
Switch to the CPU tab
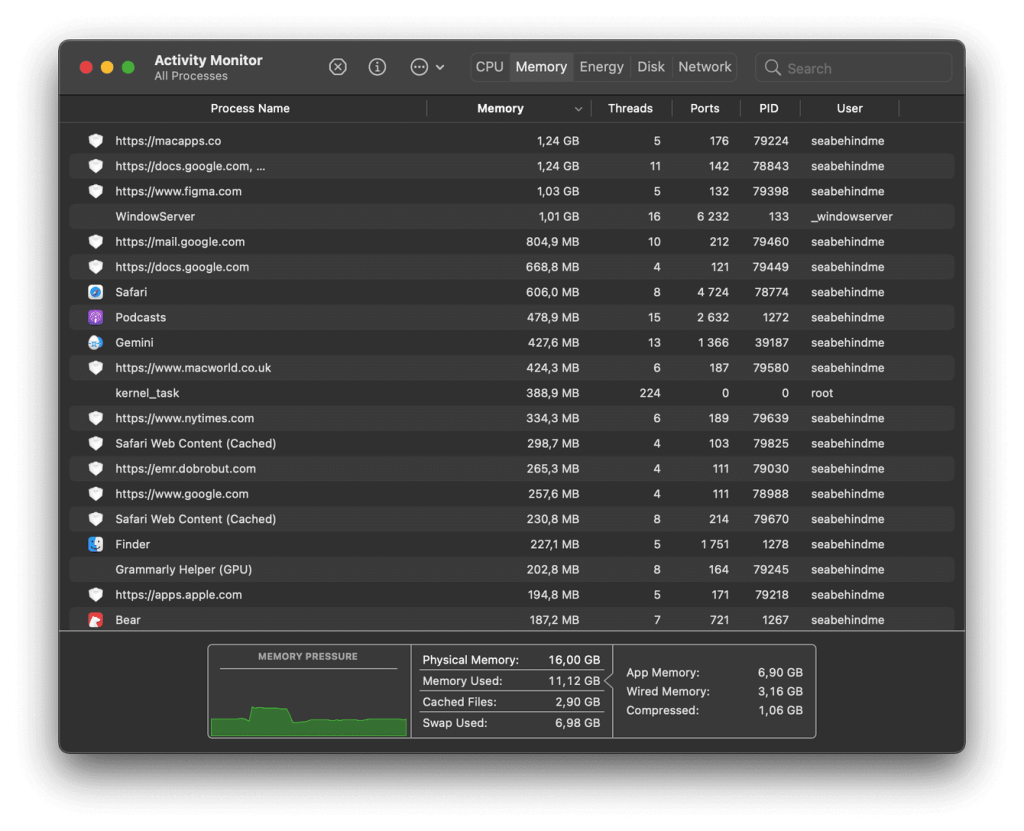(x=490, y=67)
